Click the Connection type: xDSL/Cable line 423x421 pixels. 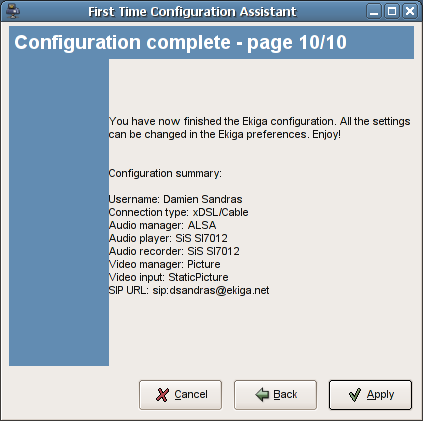(178, 212)
